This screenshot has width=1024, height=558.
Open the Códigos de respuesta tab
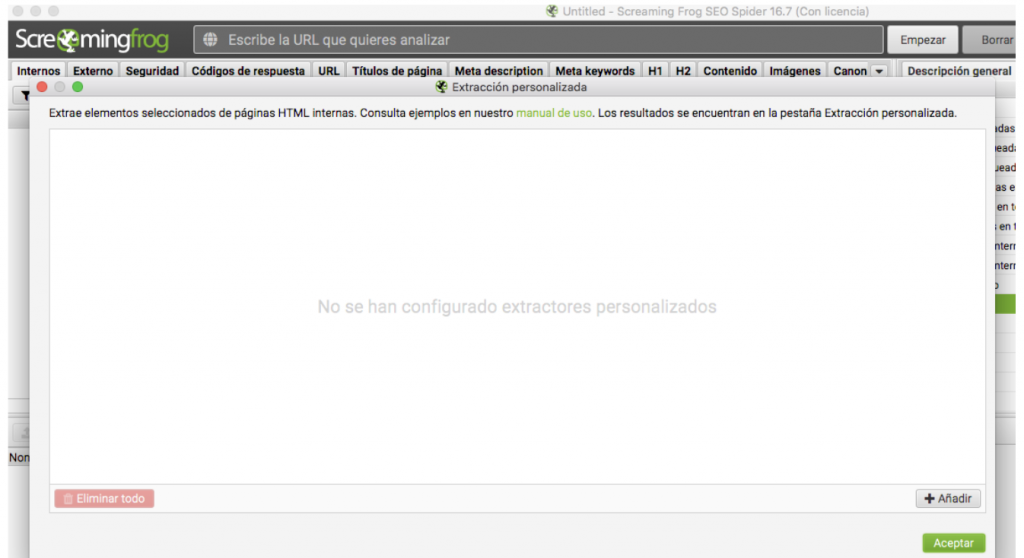pyautogui.click(x=248, y=71)
